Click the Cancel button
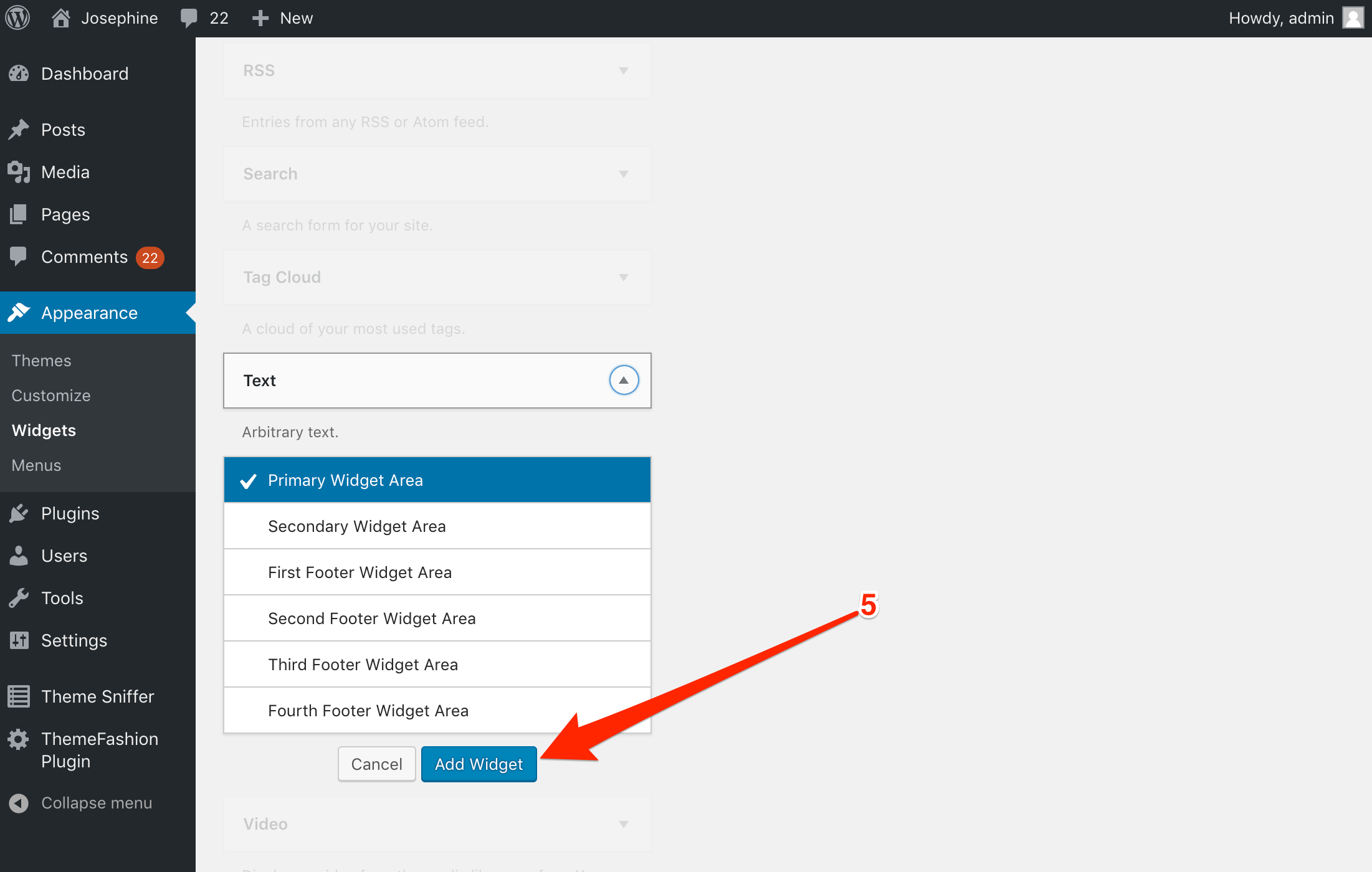1372x872 pixels. 376,762
